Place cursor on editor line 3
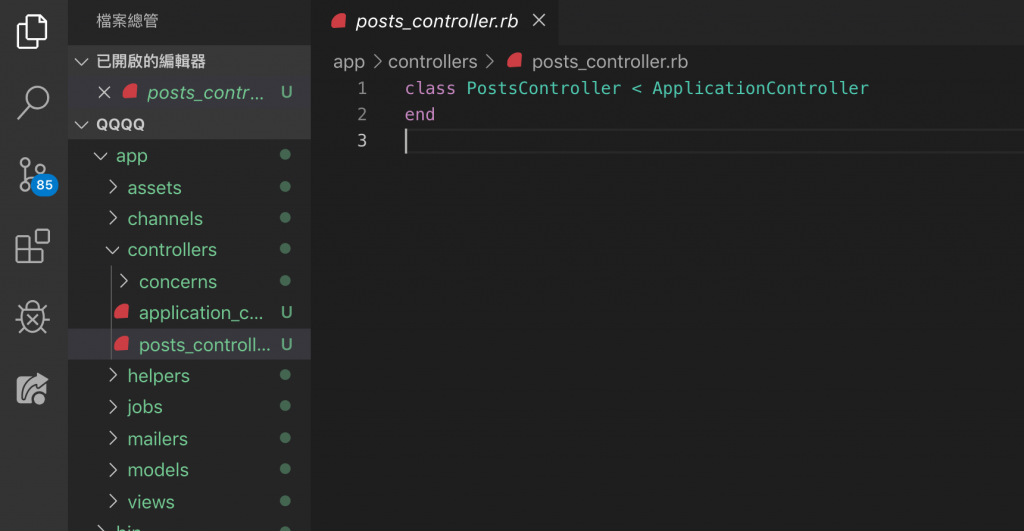Viewport: 1024px width, 531px height. [x=712, y=140]
